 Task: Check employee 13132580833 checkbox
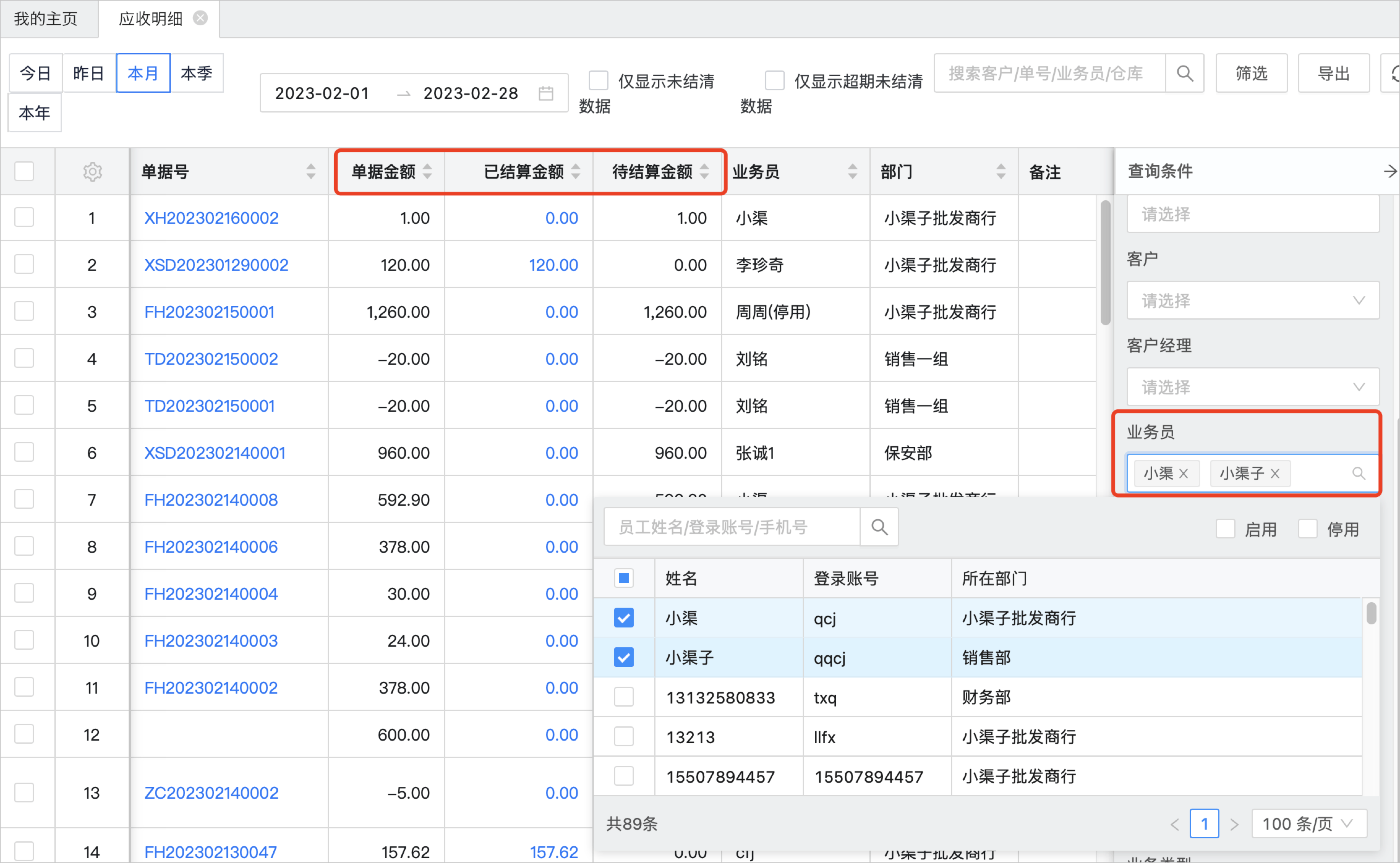coord(624,697)
